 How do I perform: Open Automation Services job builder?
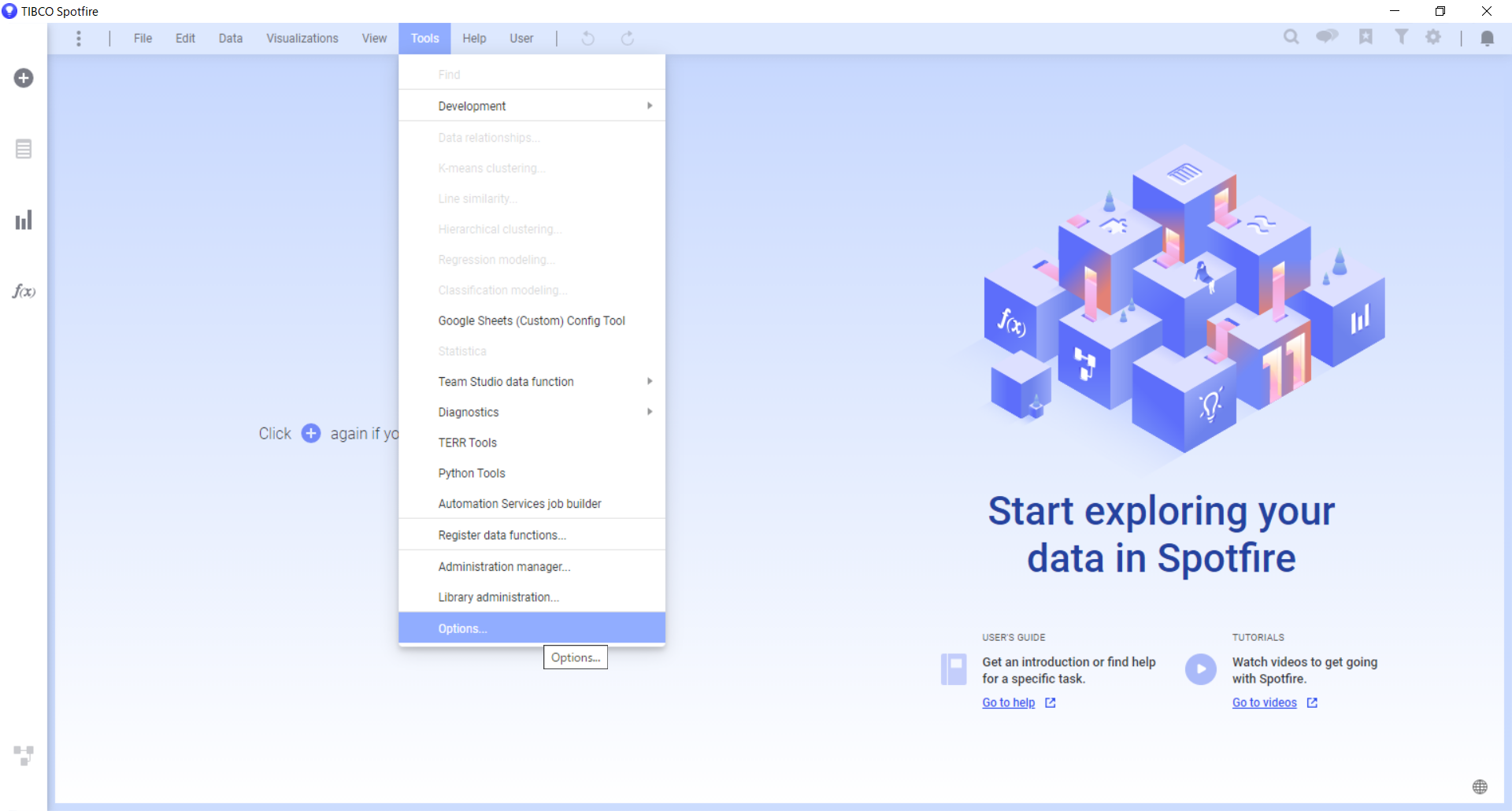(x=532, y=504)
